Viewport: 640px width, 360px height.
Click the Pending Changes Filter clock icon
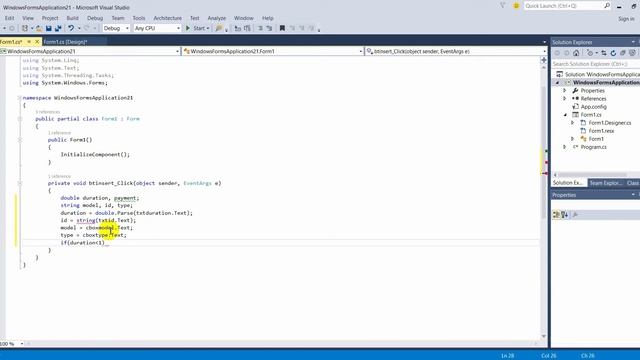(590, 53)
